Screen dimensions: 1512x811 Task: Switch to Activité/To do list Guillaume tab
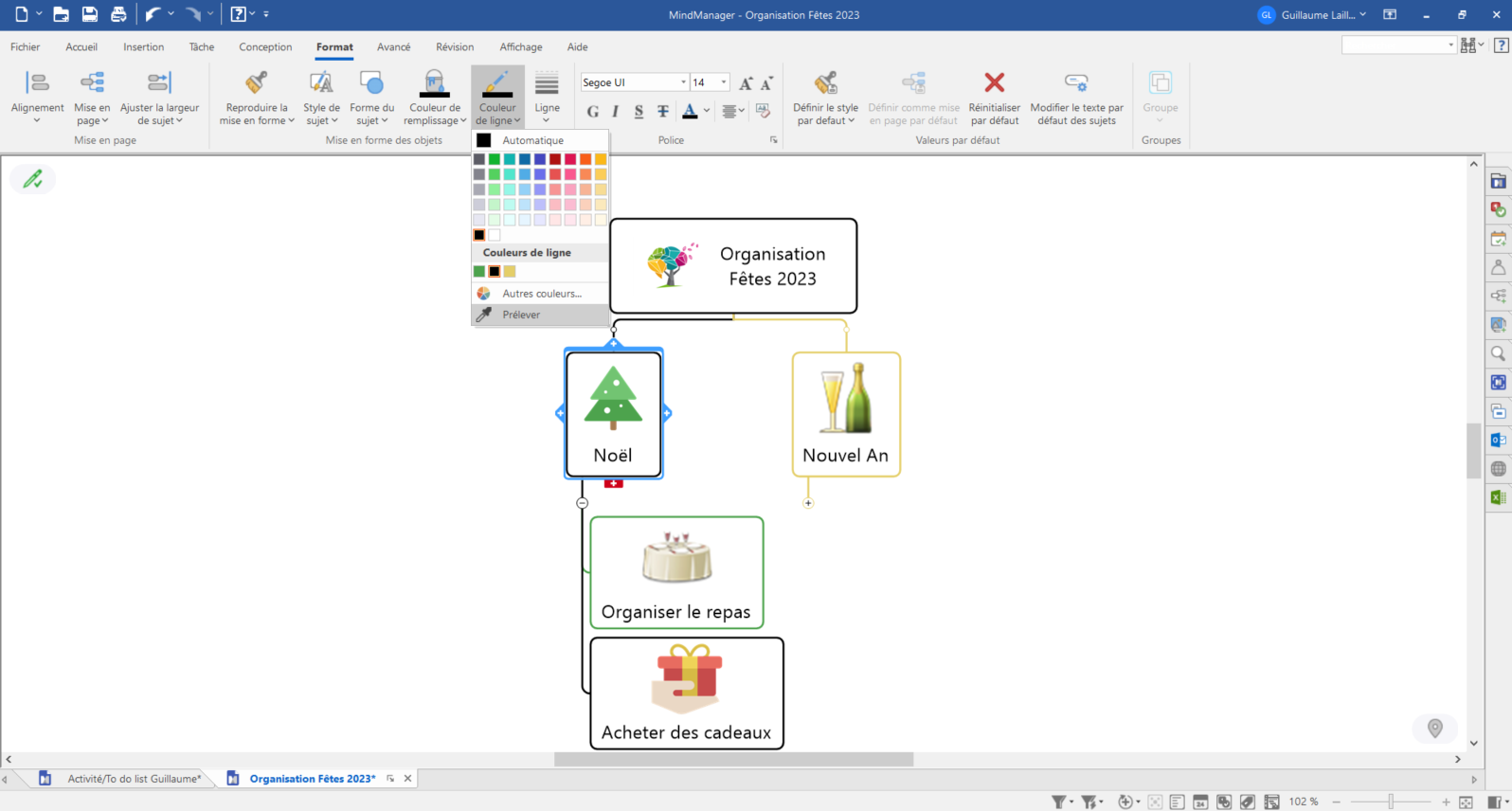(x=134, y=779)
